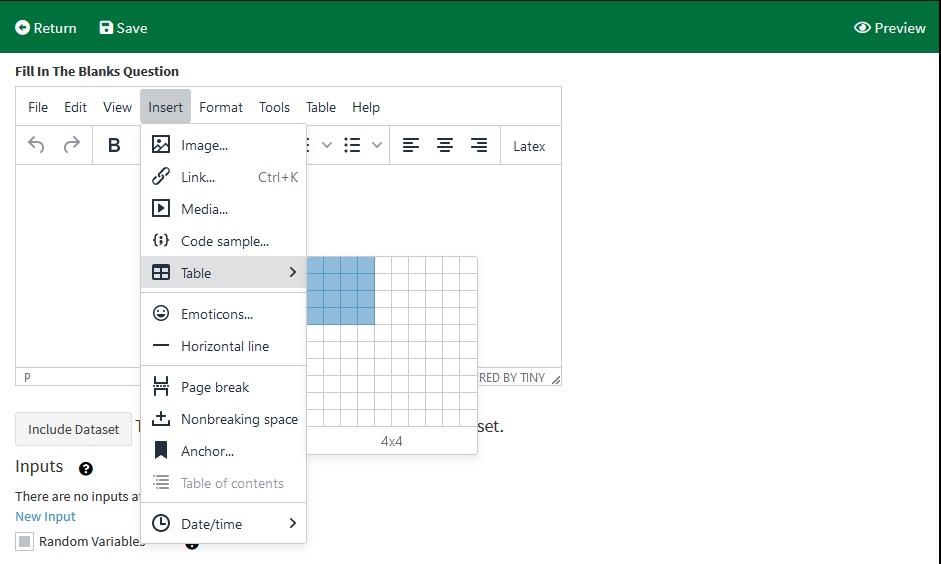Align text left in editor
This screenshot has height=564, width=941.
click(x=411, y=146)
